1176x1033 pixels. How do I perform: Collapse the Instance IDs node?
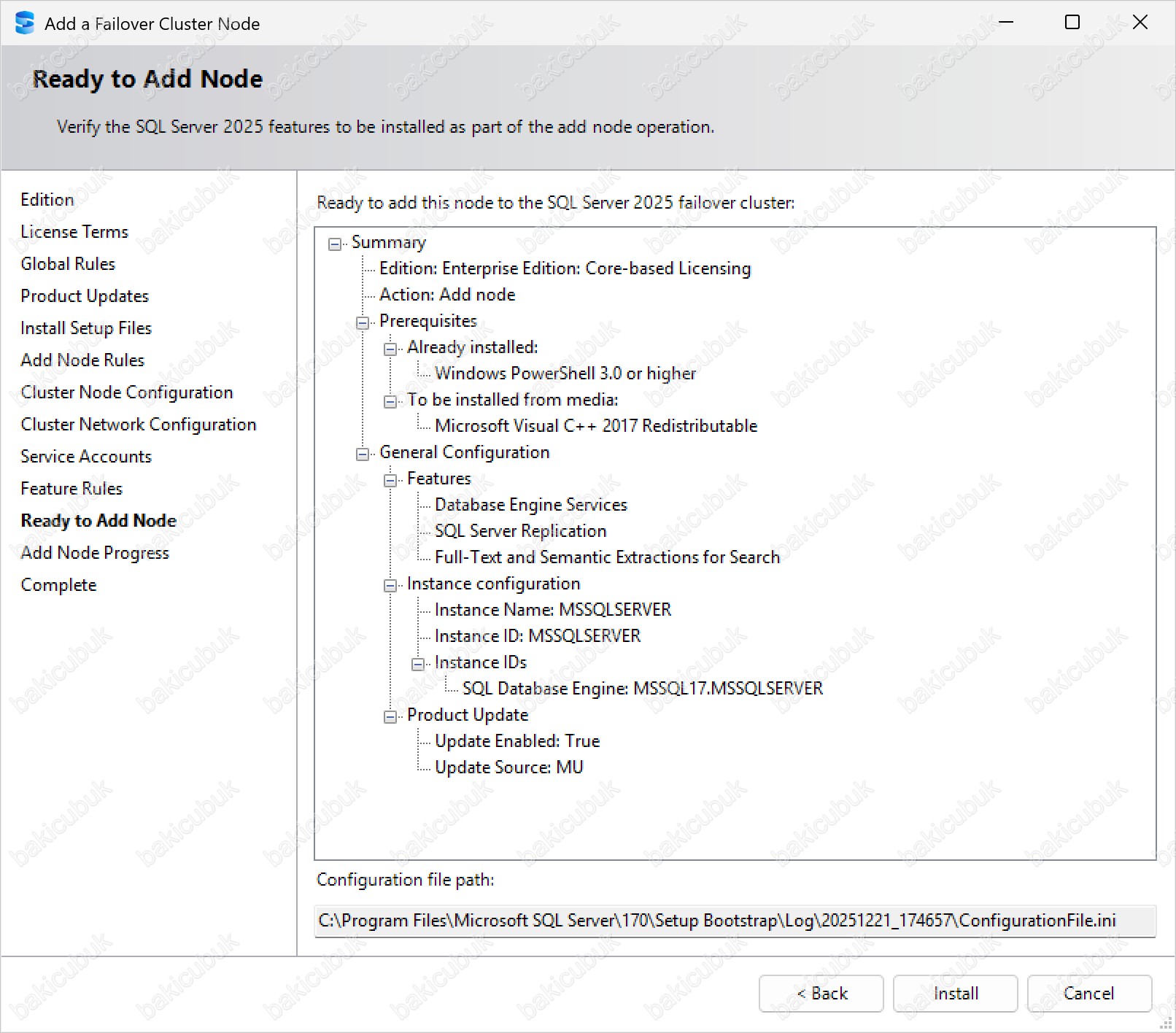click(x=418, y=664)
